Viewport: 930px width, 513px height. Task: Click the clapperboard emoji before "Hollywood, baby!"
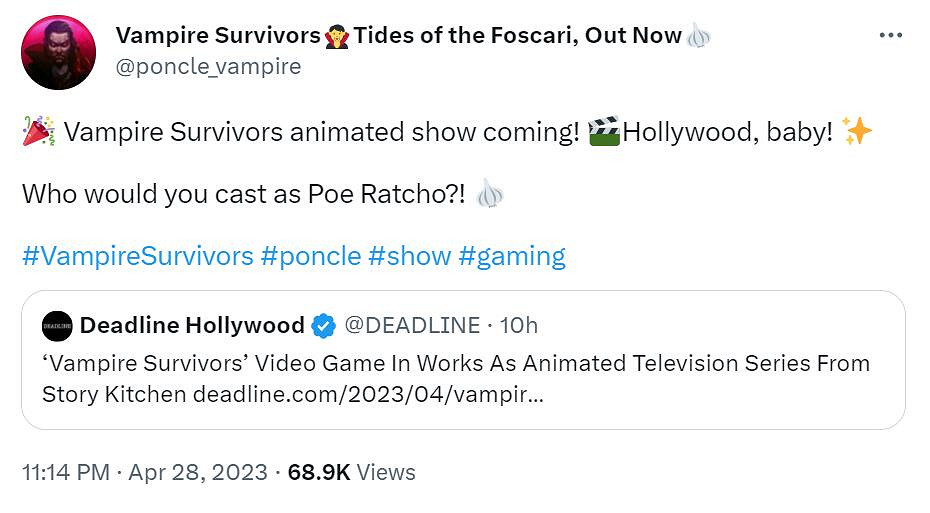click(603, 132)
